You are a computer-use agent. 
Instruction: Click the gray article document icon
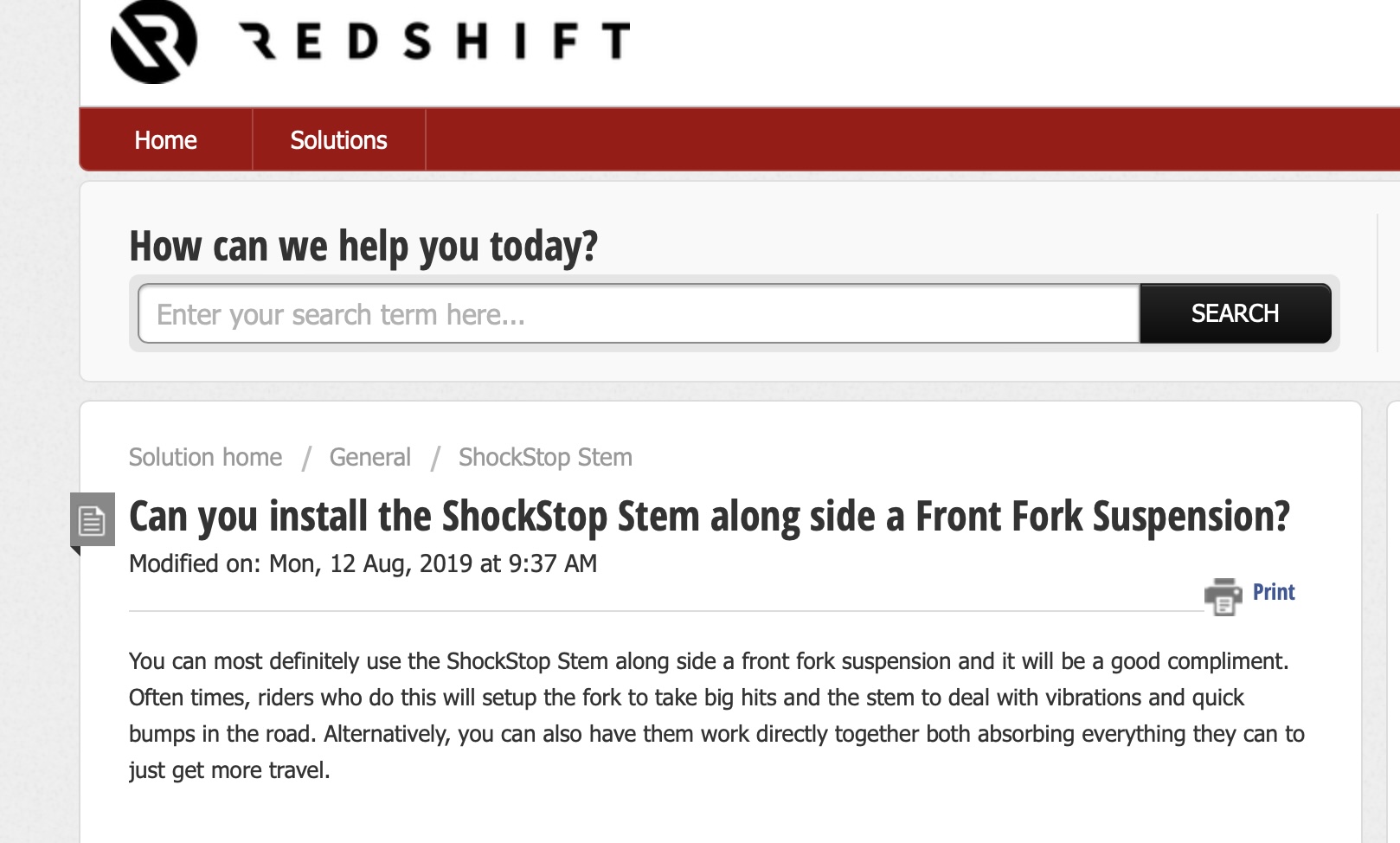click(92, 520)
